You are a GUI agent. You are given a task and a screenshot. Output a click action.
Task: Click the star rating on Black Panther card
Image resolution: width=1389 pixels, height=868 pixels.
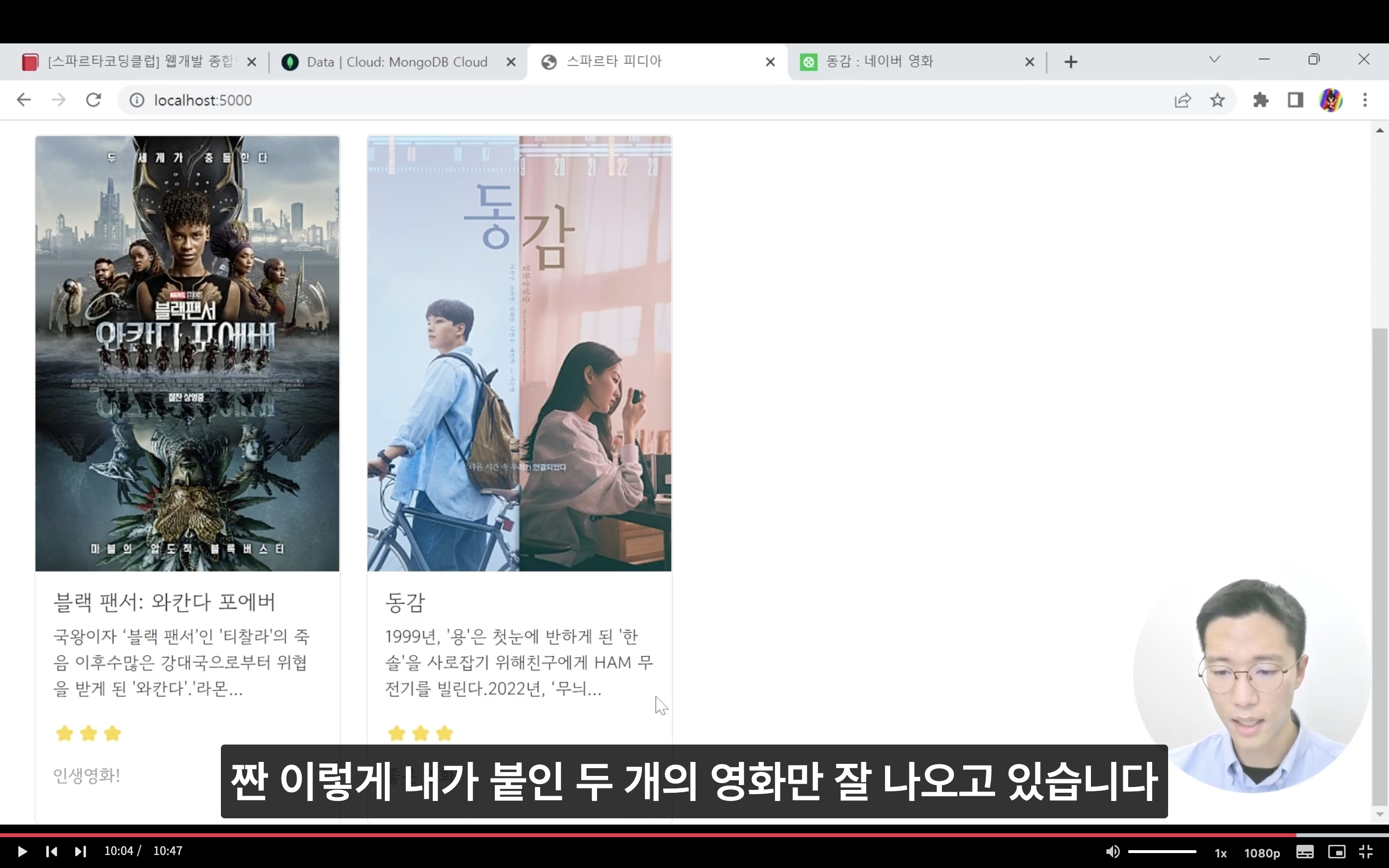click(88, 733)
